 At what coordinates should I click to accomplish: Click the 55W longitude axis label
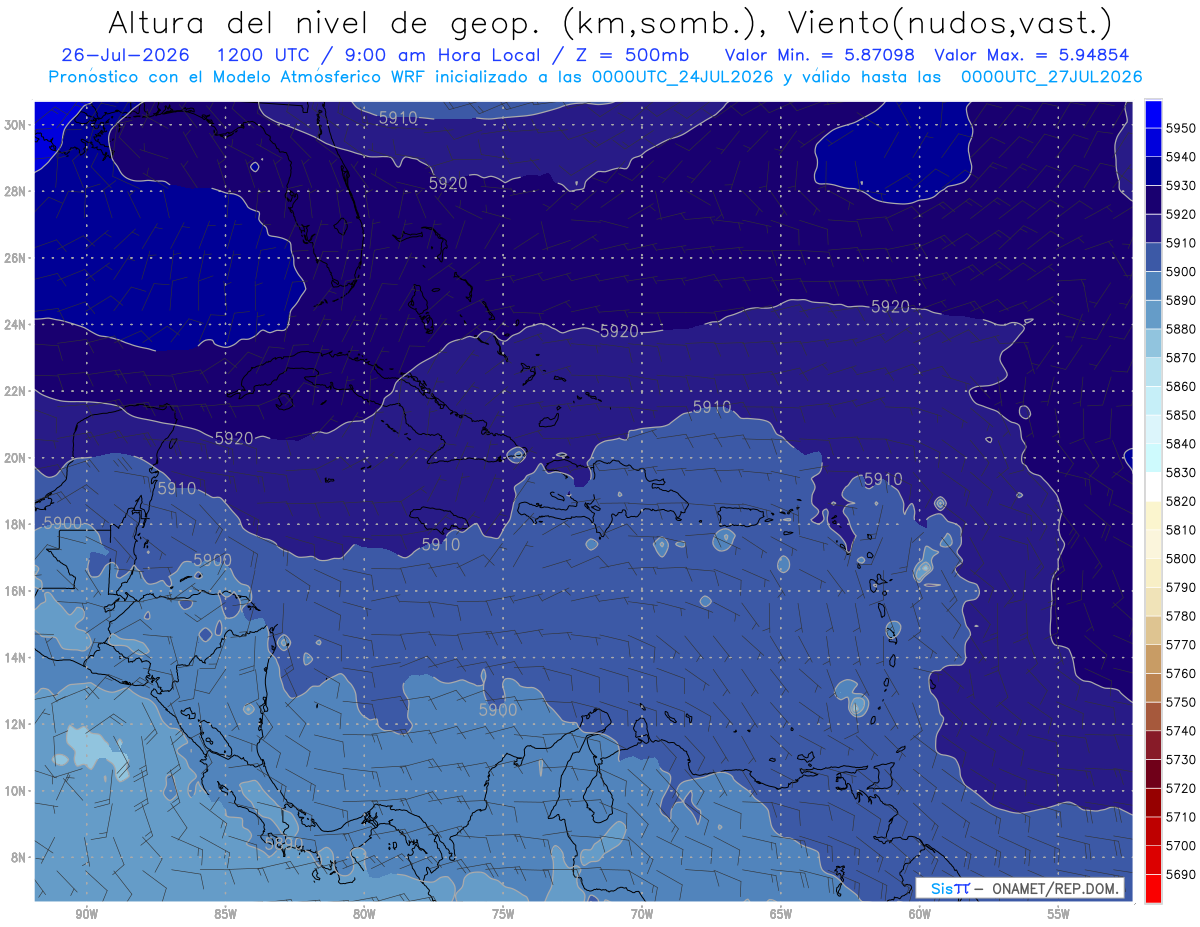[x=1059, y=913]
